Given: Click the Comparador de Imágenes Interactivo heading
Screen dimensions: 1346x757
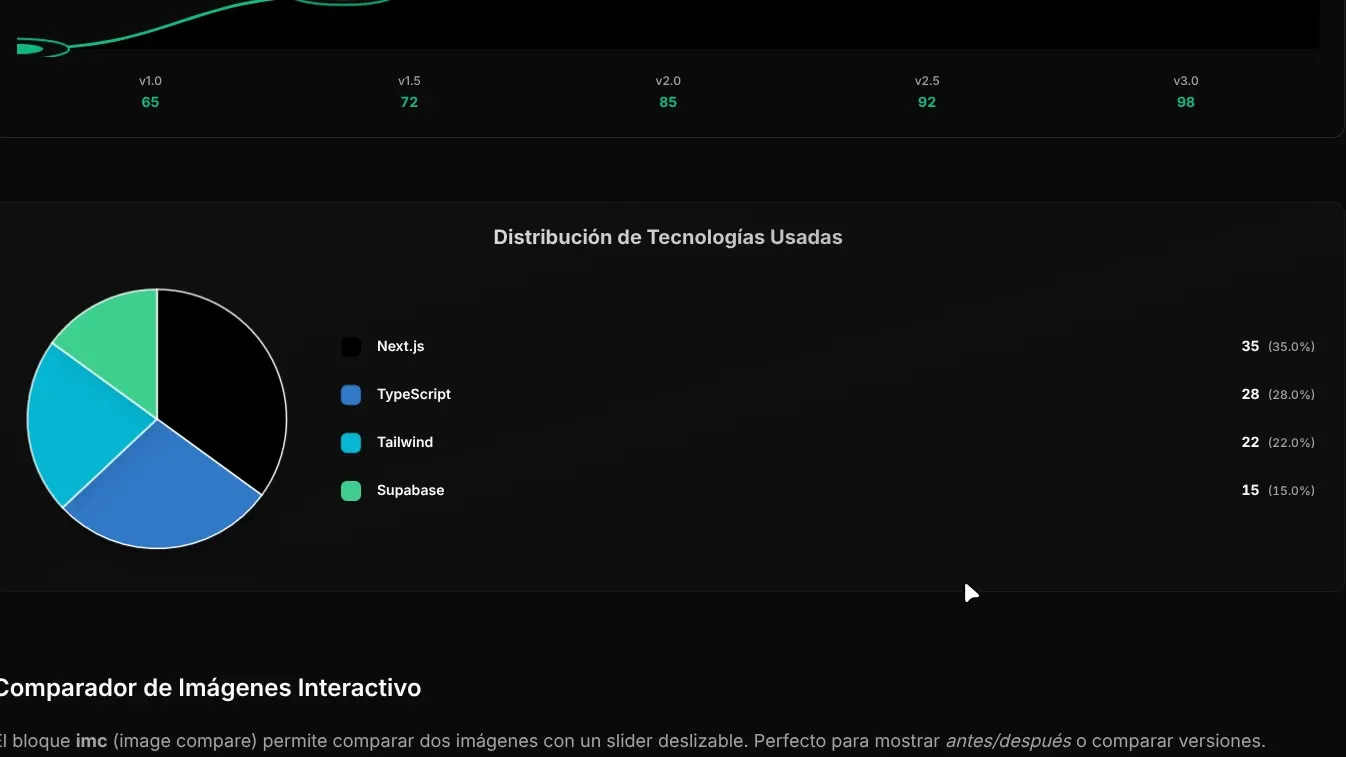Looking at the screenshot, I should [209, 688].
